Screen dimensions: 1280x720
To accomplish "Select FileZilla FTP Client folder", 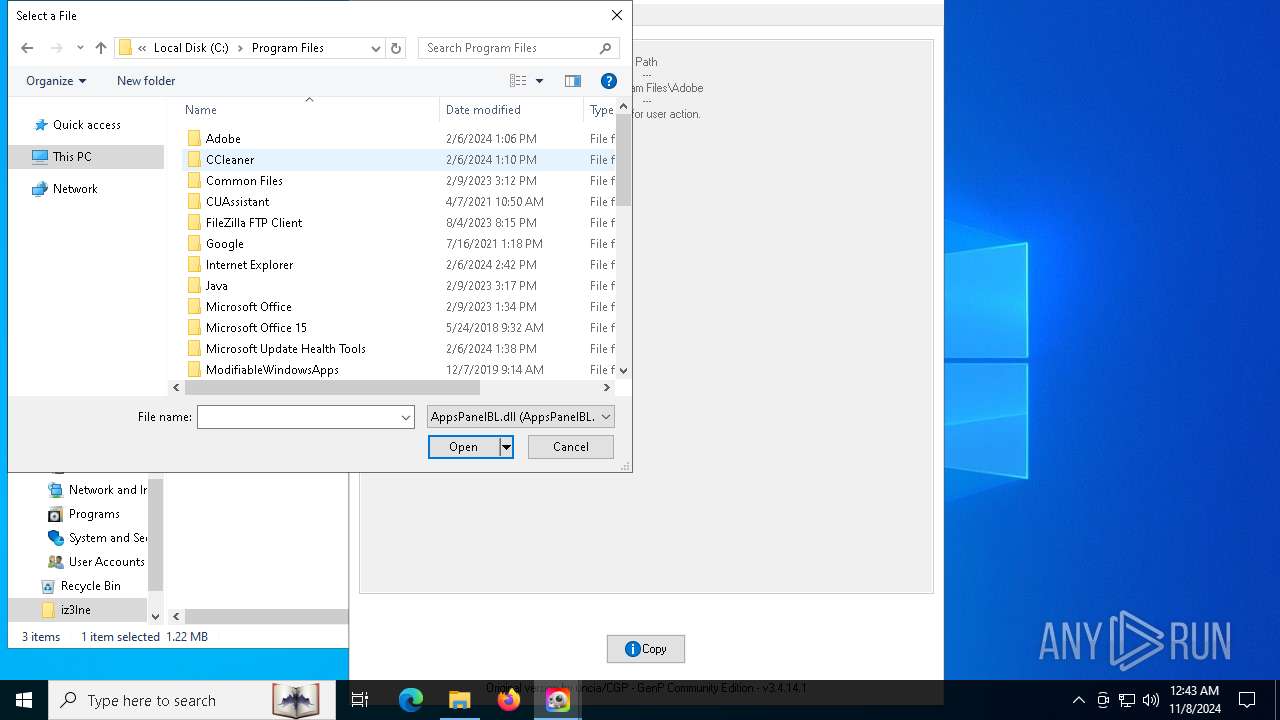I will (254, 223).
